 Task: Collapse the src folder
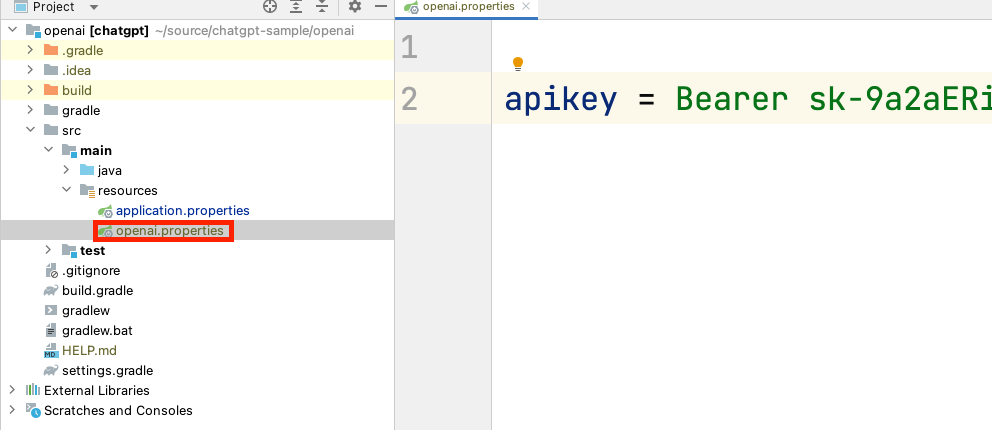30,130
